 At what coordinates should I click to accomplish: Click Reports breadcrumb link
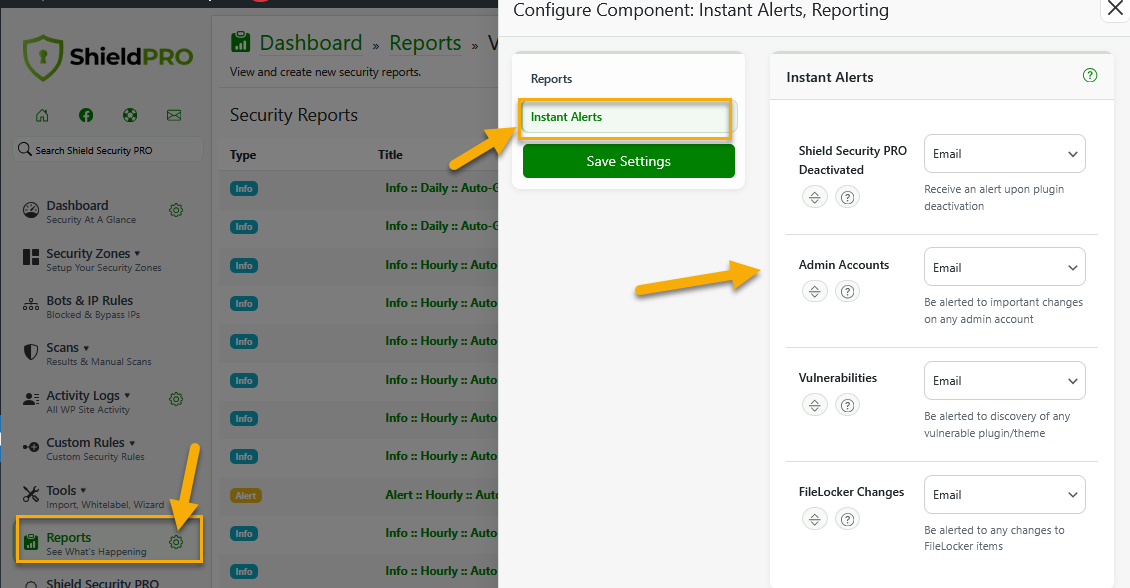click(x=425, y=43)
